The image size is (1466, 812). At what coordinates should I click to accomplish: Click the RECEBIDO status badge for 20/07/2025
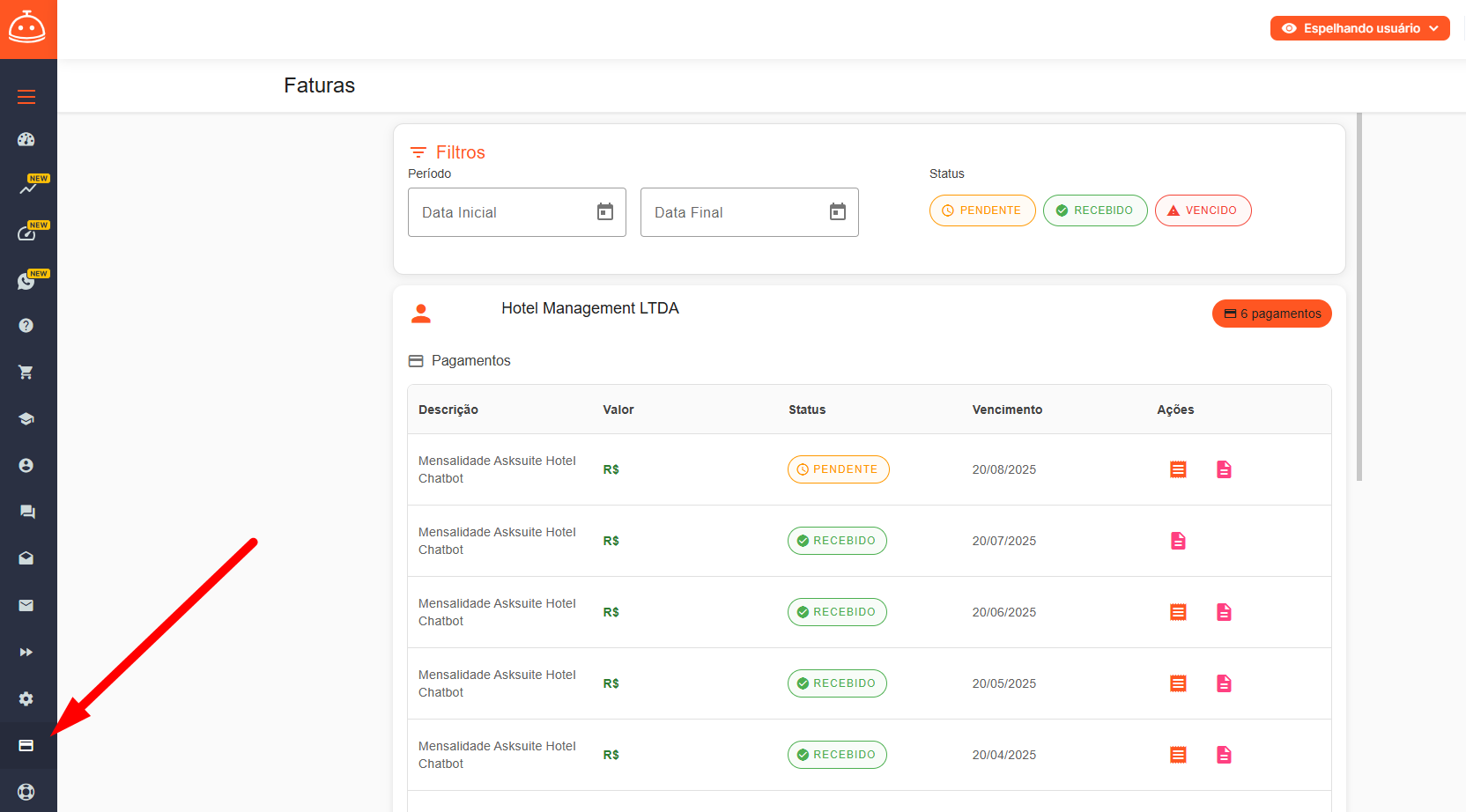click(x=837, y=541)
